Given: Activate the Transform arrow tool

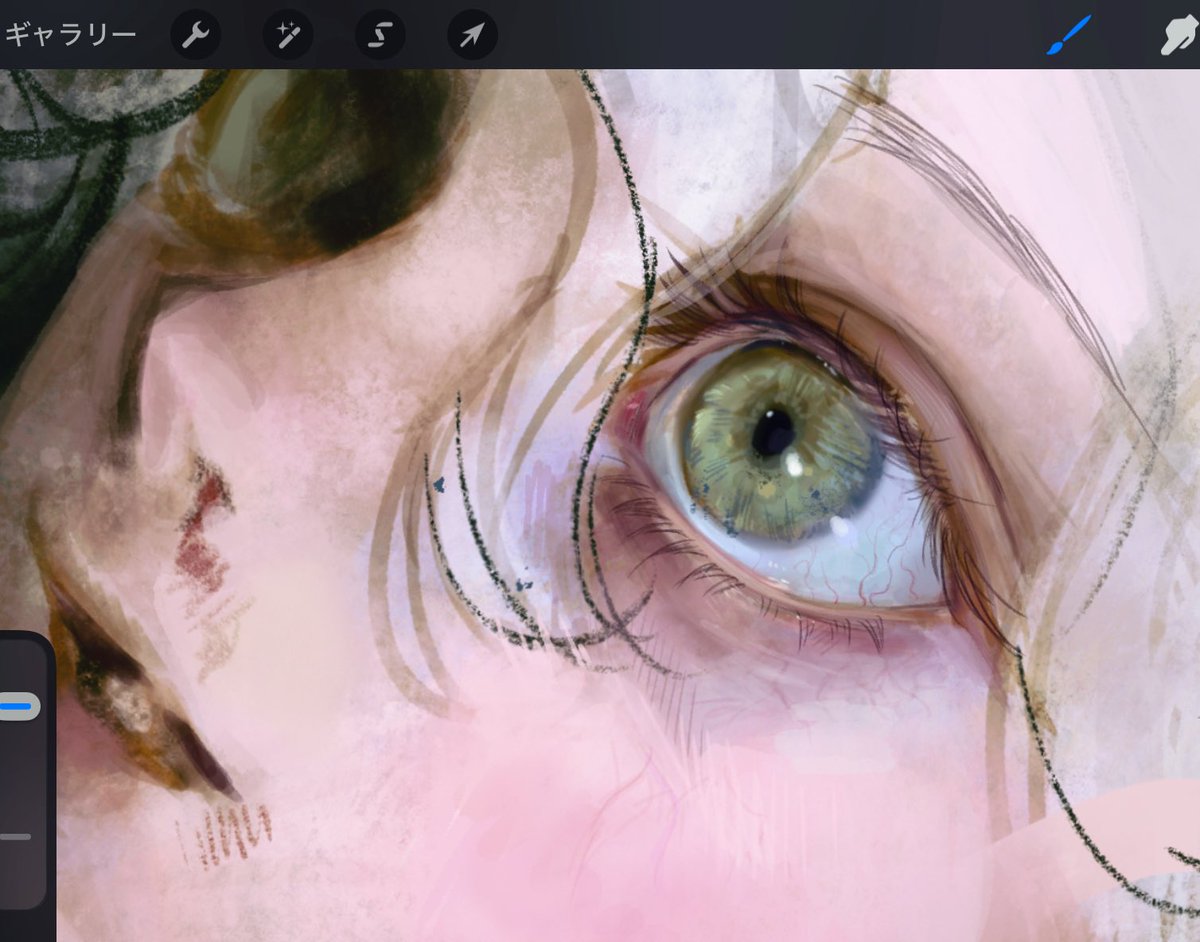Looking at the screenshot, I should [472, 35].
